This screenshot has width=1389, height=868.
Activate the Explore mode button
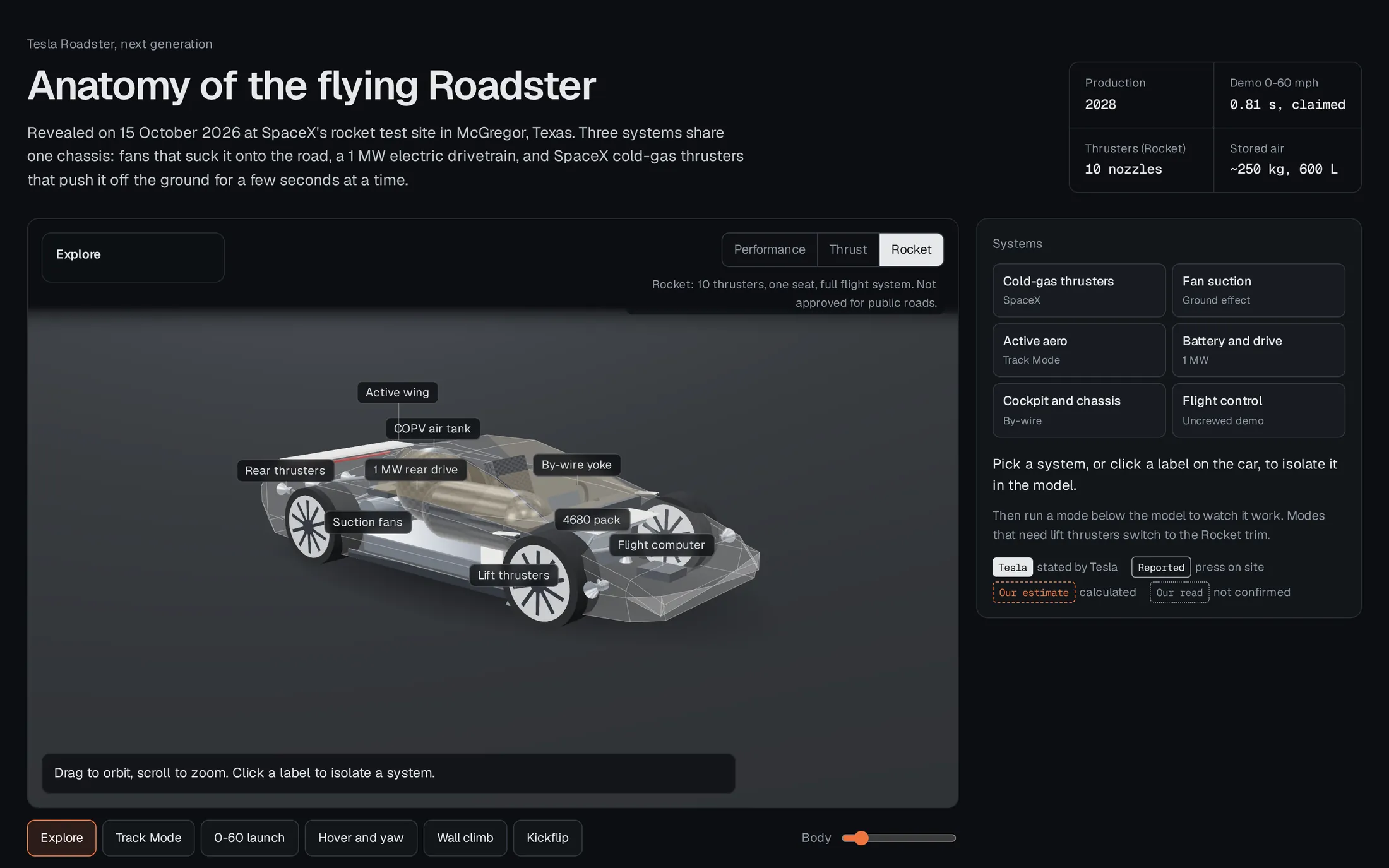coord(62,838)
